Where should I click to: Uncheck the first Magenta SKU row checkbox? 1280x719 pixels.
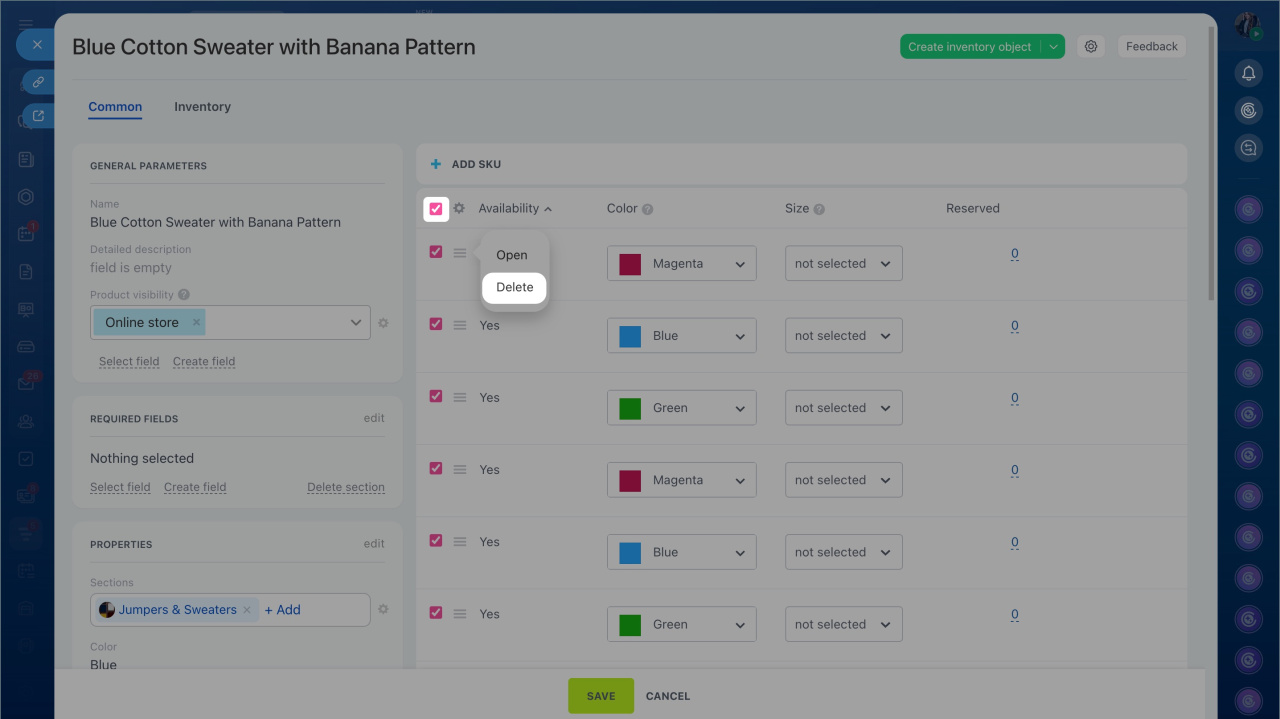(x=436, y=252)
